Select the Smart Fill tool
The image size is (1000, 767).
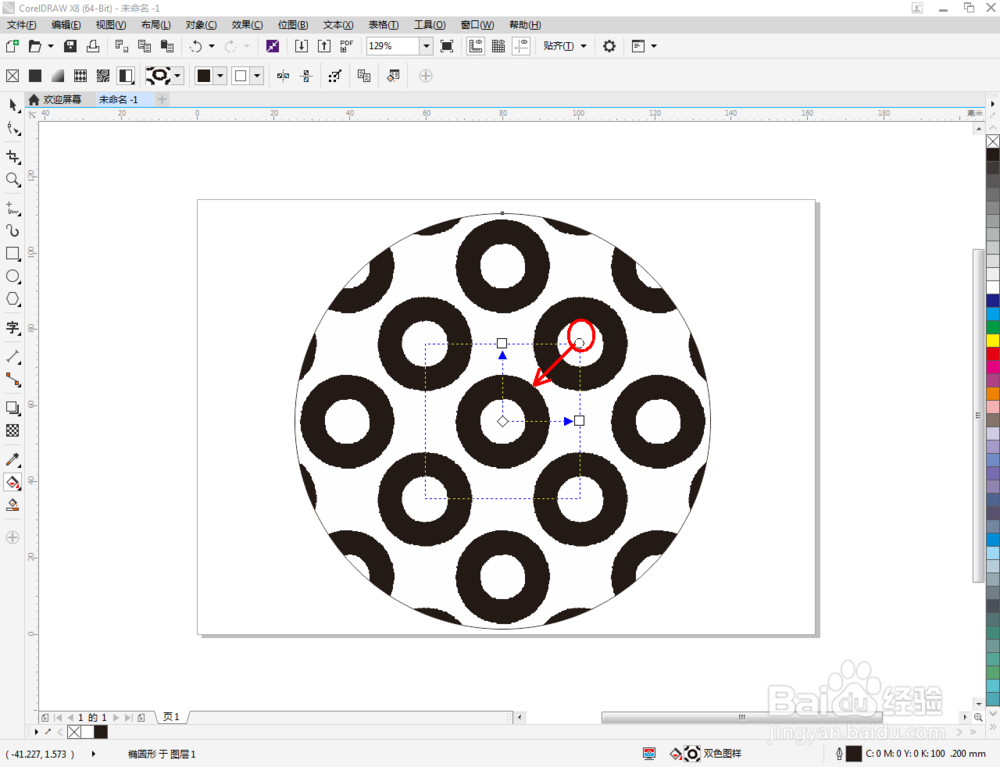[x=13, y=506]
